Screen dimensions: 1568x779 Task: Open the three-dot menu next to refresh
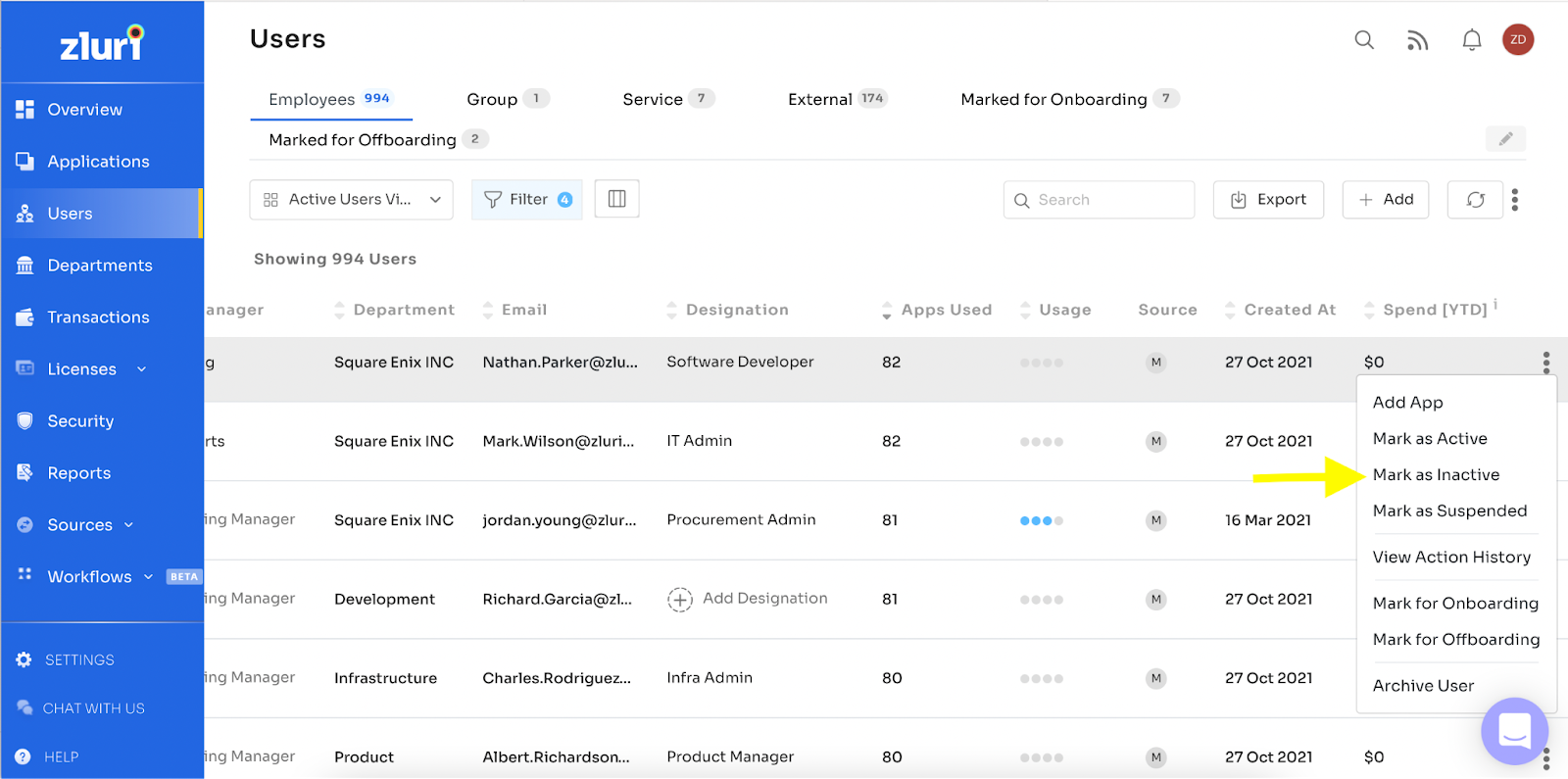pos(1515,200)
